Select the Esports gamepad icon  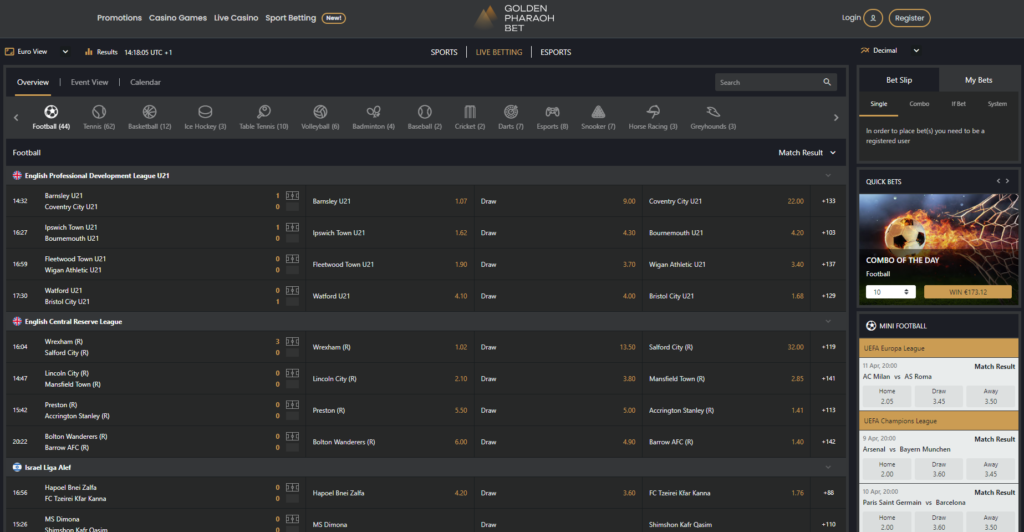click(552, 112)
